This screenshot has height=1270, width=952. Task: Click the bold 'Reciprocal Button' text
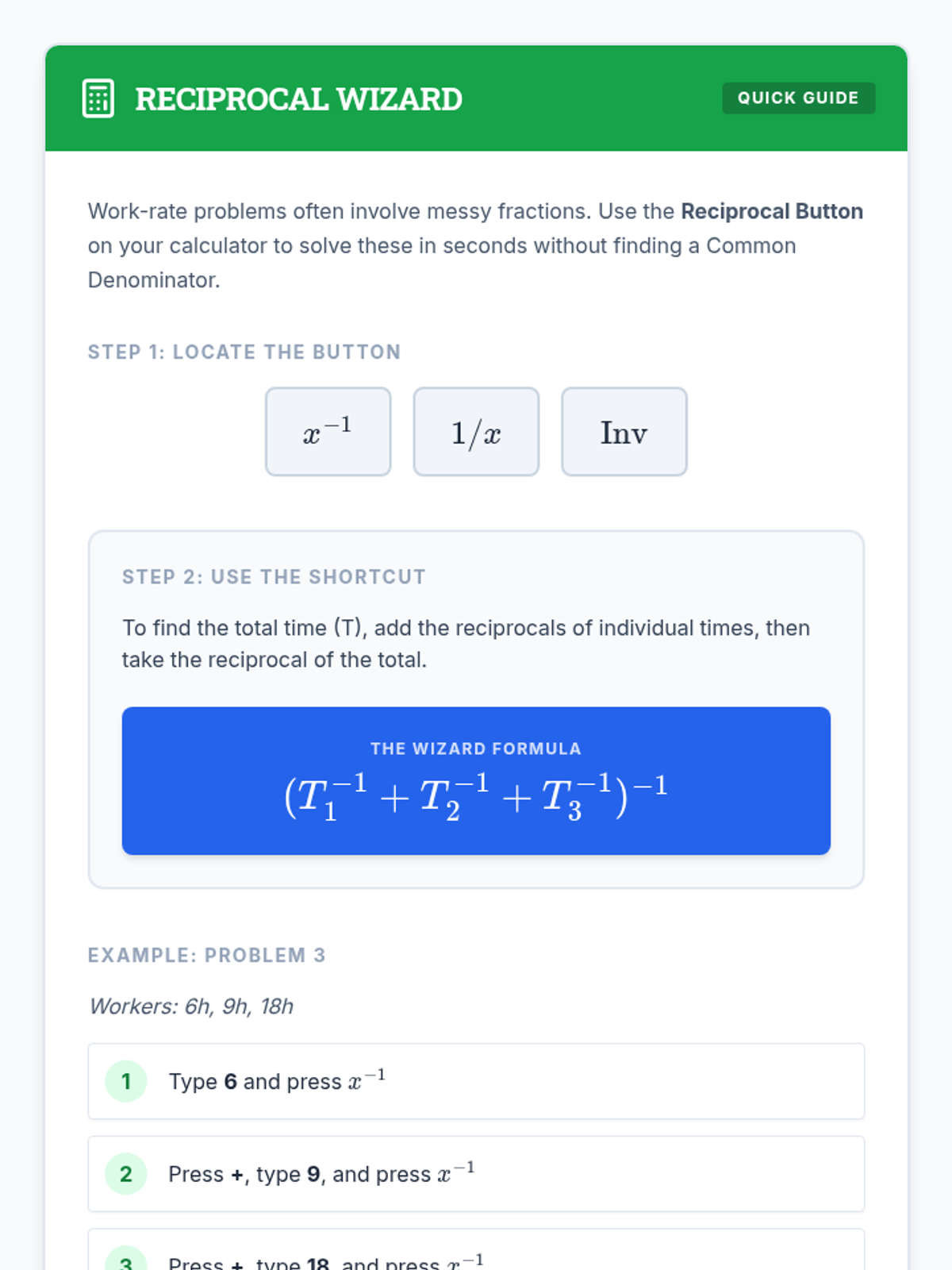coord(771,211)
